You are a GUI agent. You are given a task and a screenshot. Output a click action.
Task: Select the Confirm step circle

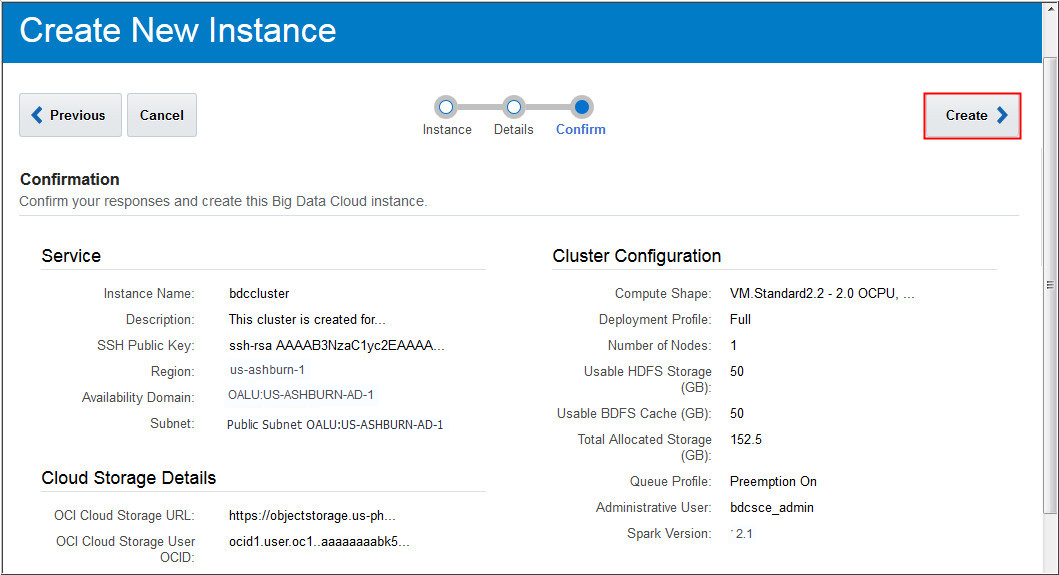pyautogui.click(x=582, y=107)
